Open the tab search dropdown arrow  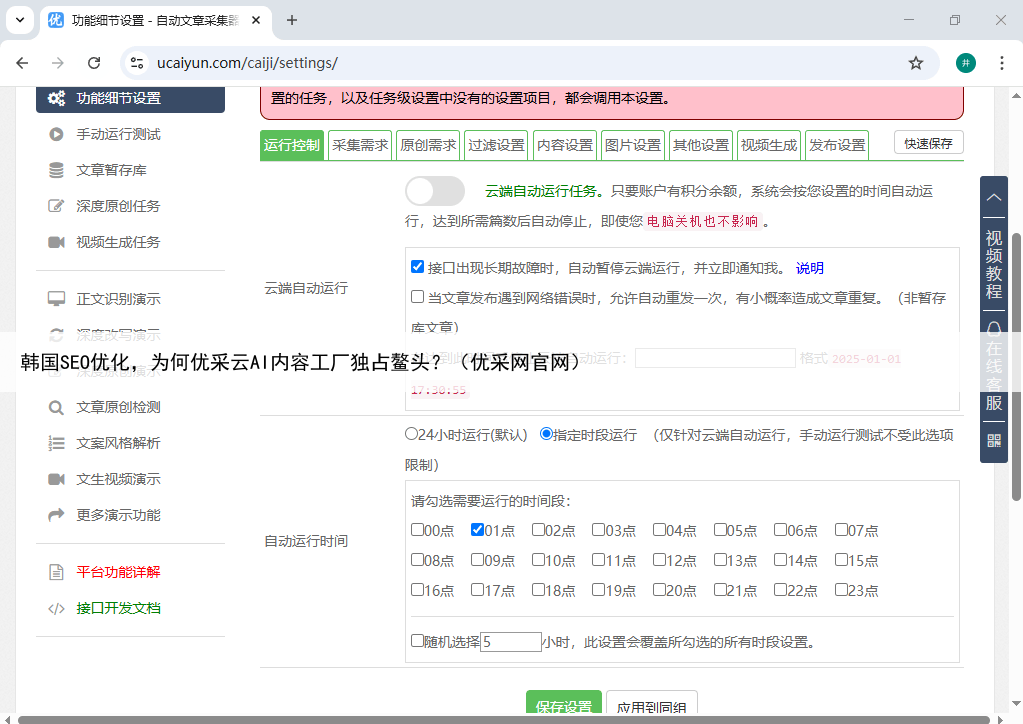19,20
